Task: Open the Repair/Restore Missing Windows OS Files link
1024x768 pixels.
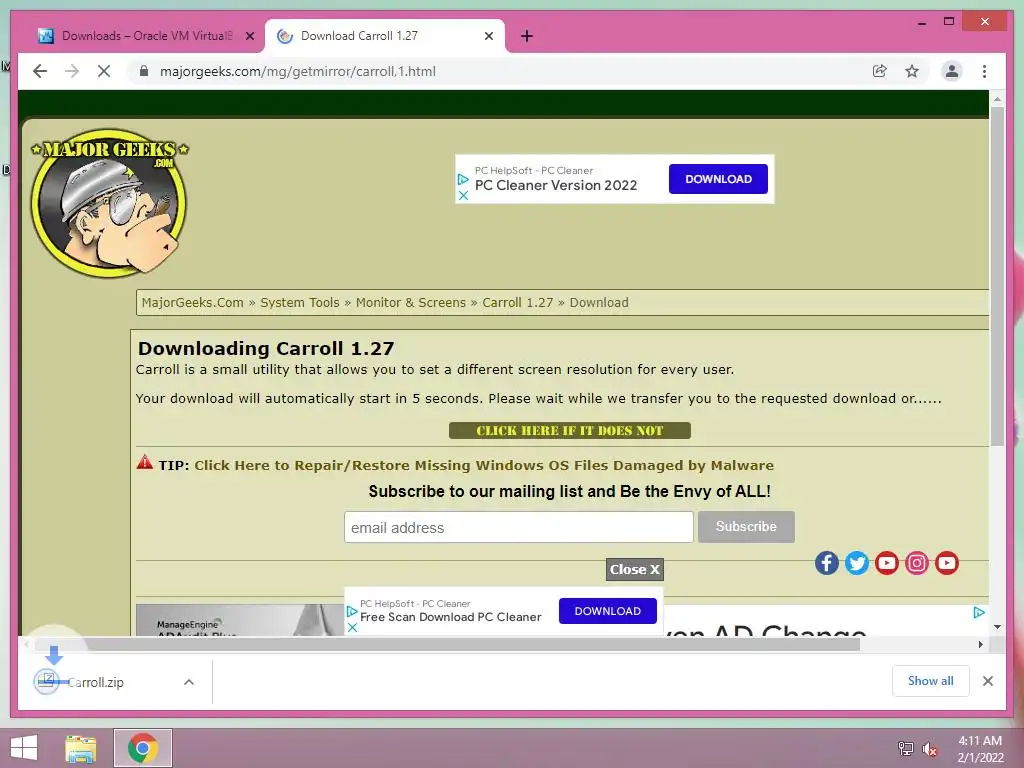Action: point(484,466)
